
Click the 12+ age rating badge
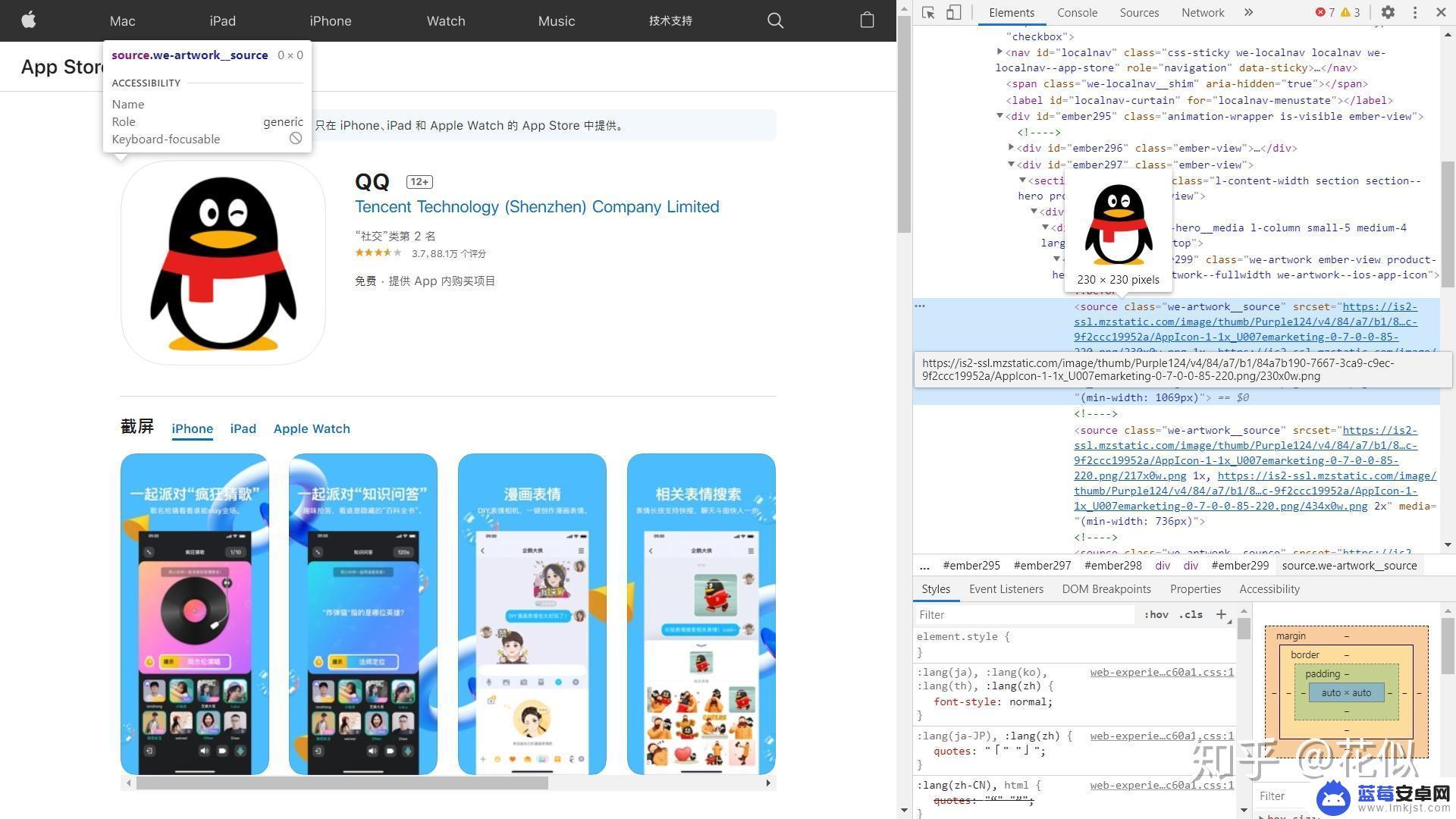(419, 182)
